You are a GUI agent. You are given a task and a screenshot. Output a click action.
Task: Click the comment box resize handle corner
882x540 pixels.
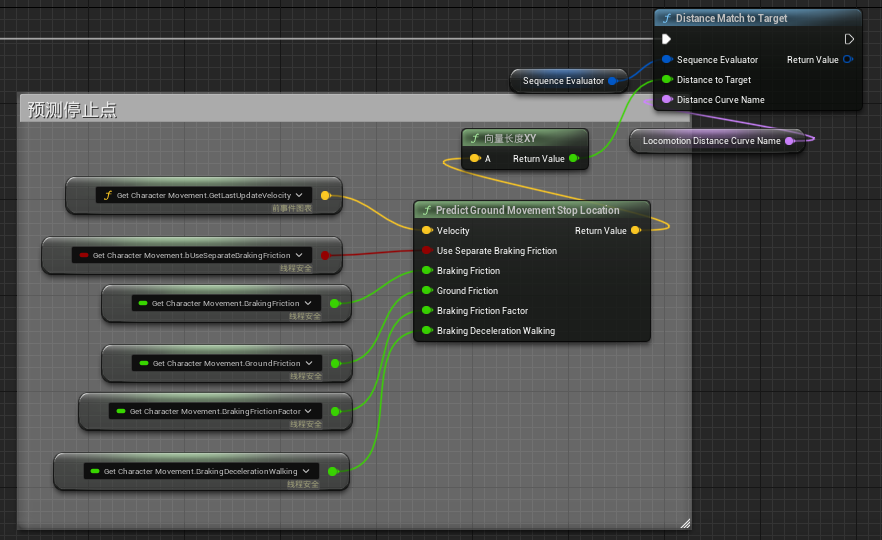tap(685, 524)
